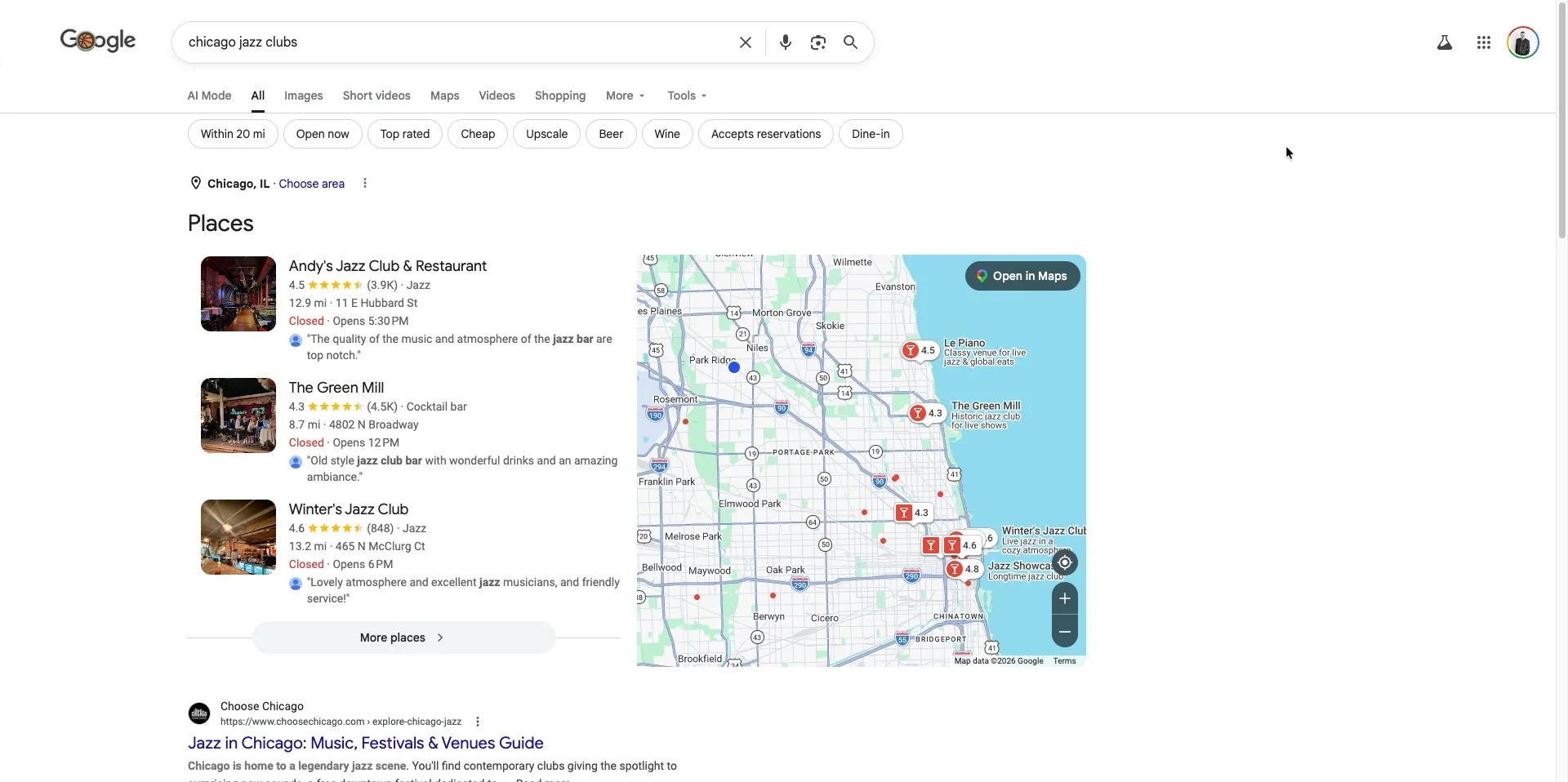Switch to the Shopping tab

(x=560, y=96)
